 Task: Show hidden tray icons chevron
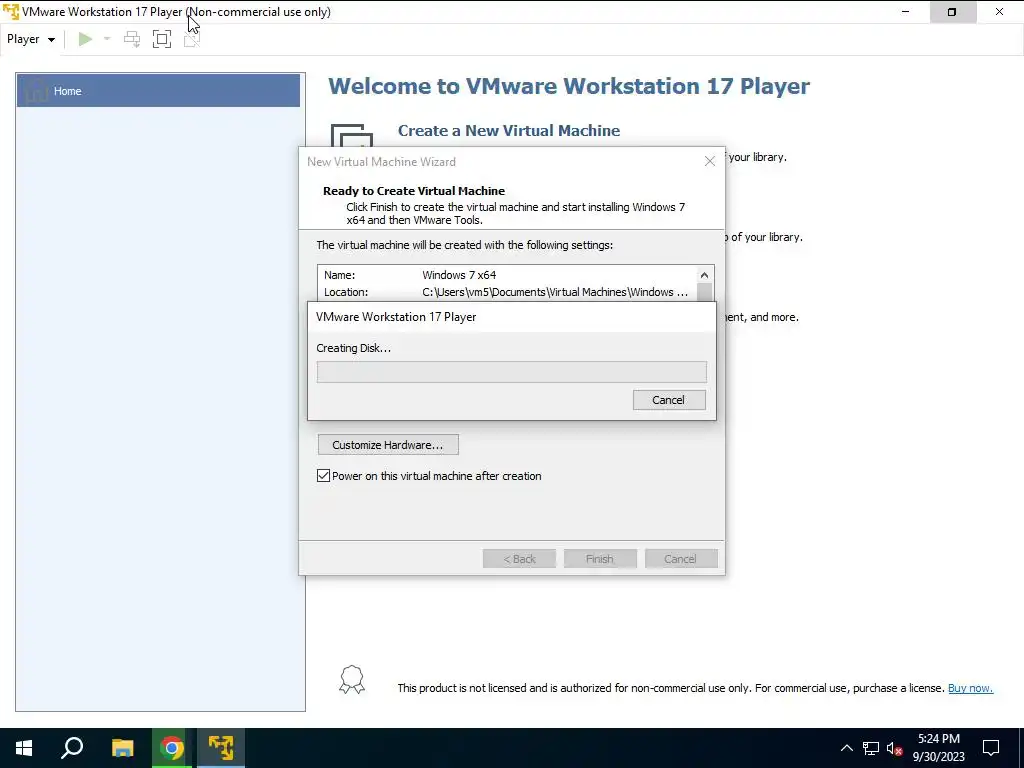(x=846, y=748)
